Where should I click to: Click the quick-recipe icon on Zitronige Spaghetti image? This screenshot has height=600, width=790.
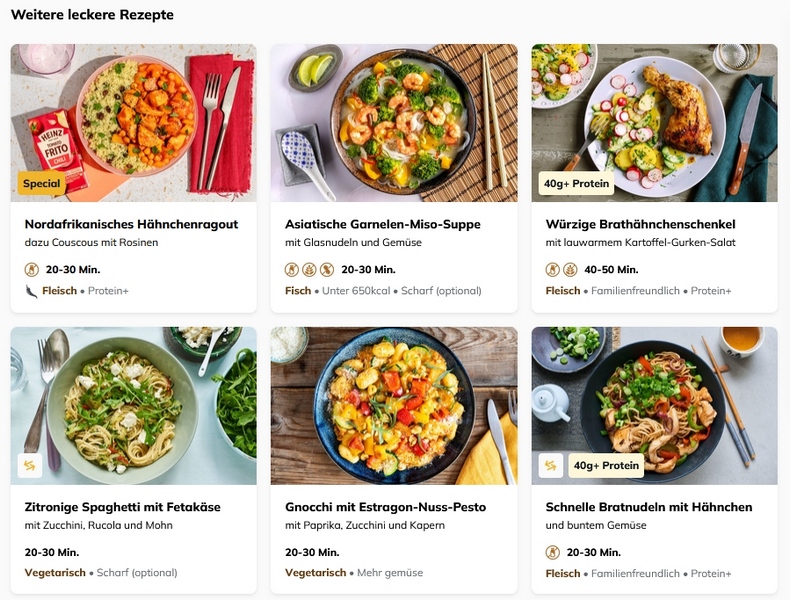click(x=30, y=466)
